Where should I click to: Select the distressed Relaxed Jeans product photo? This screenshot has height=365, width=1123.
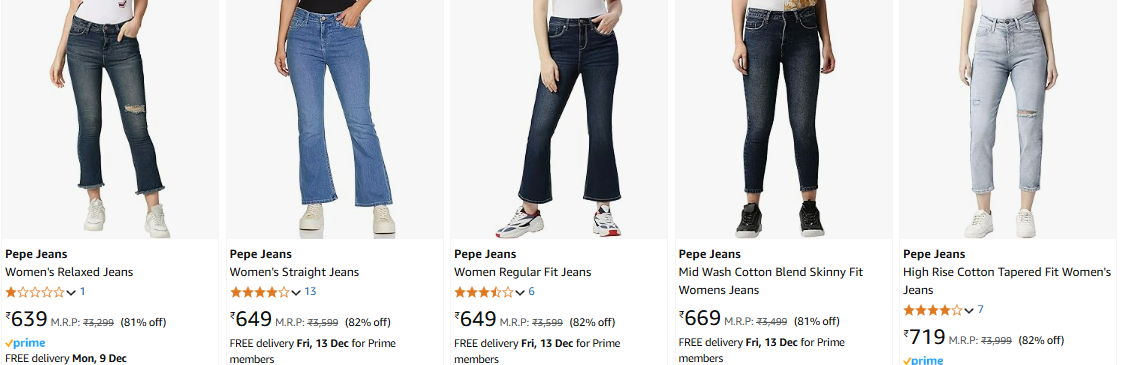click(x=110, y=119)
